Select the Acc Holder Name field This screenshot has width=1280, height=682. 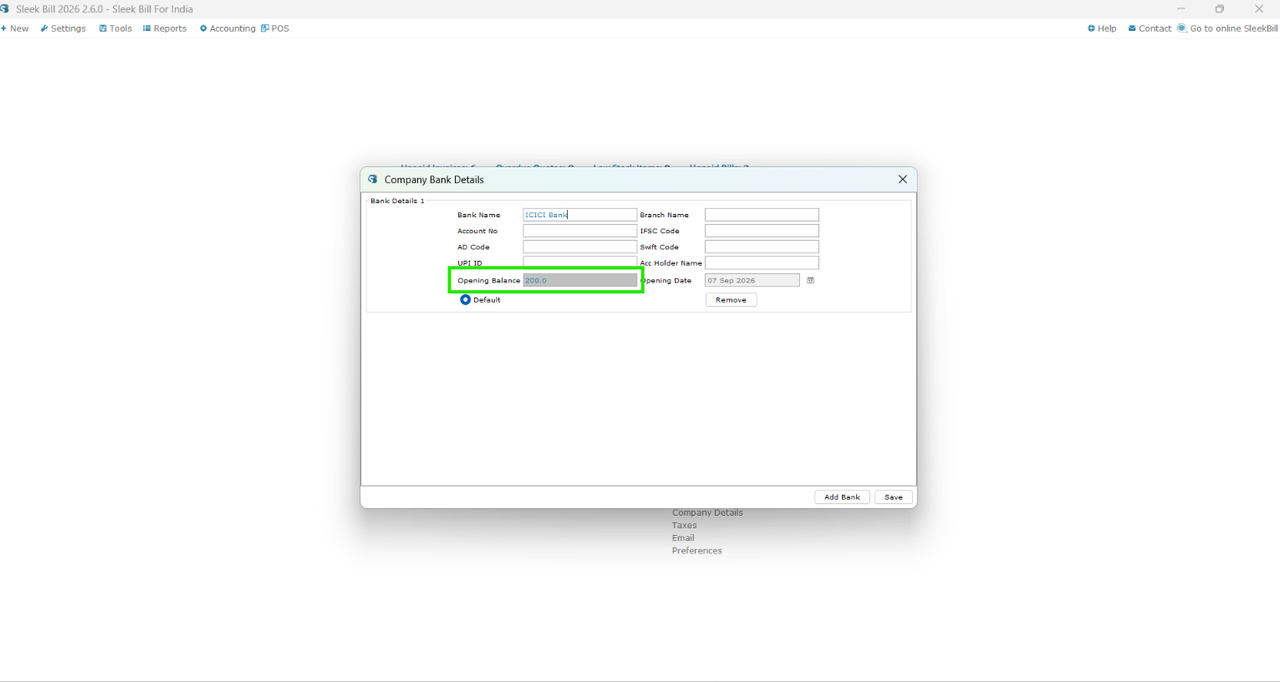coord(762,263)
